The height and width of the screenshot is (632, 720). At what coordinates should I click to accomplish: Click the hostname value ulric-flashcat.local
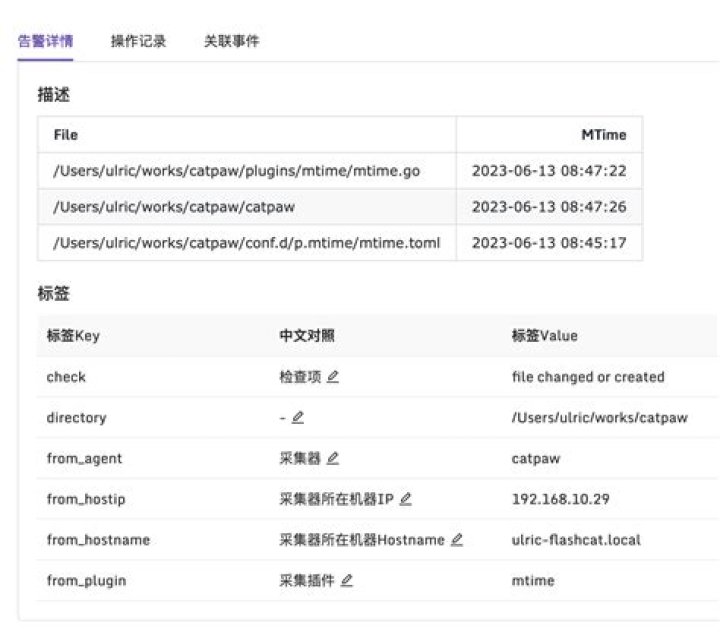point(576,540)
